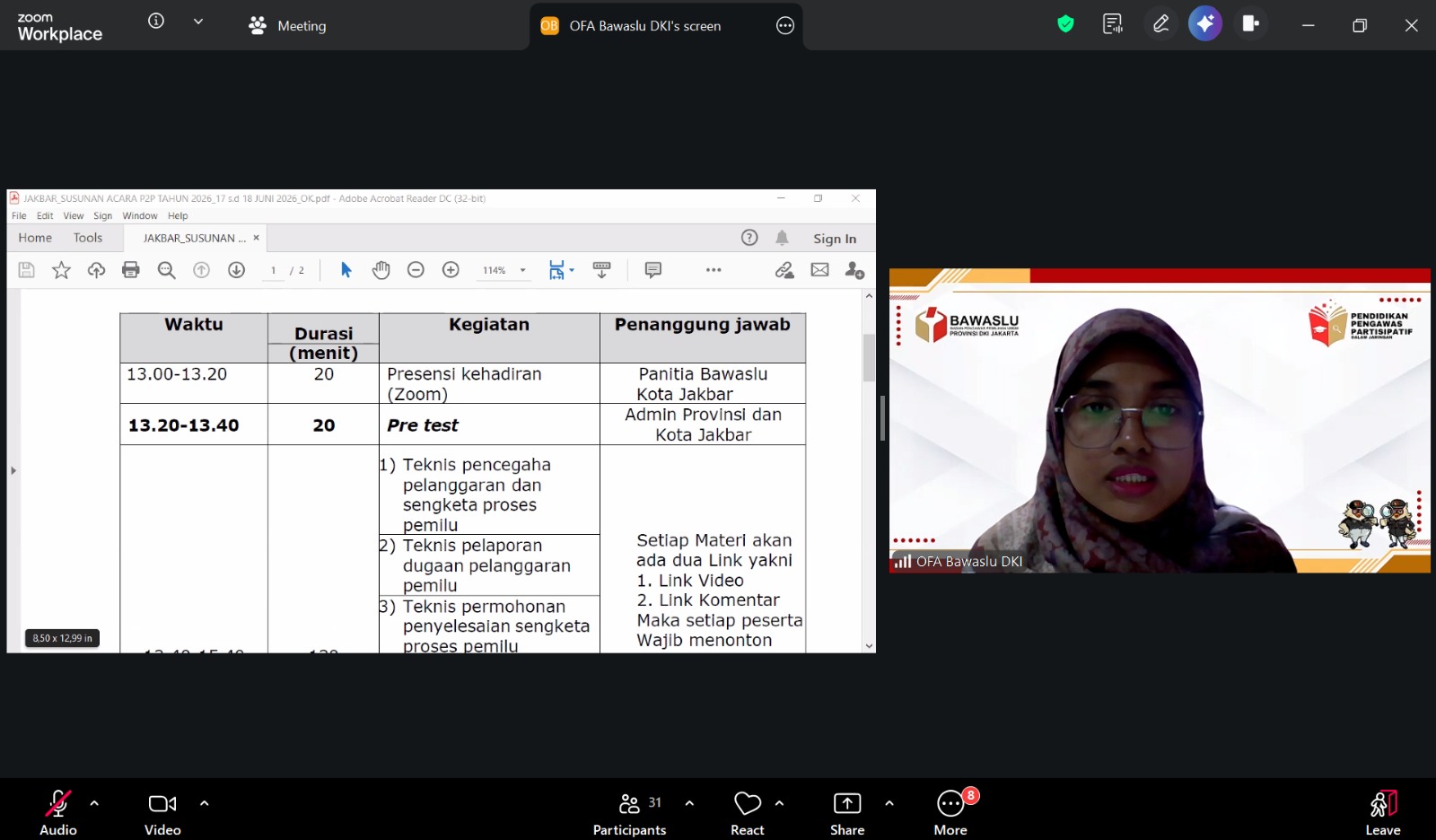The width and height of the screenshot is (1436, 840).
Task: Expand audio options caret next to Audio
Action: pyautogui.click(x=94, y=803)
